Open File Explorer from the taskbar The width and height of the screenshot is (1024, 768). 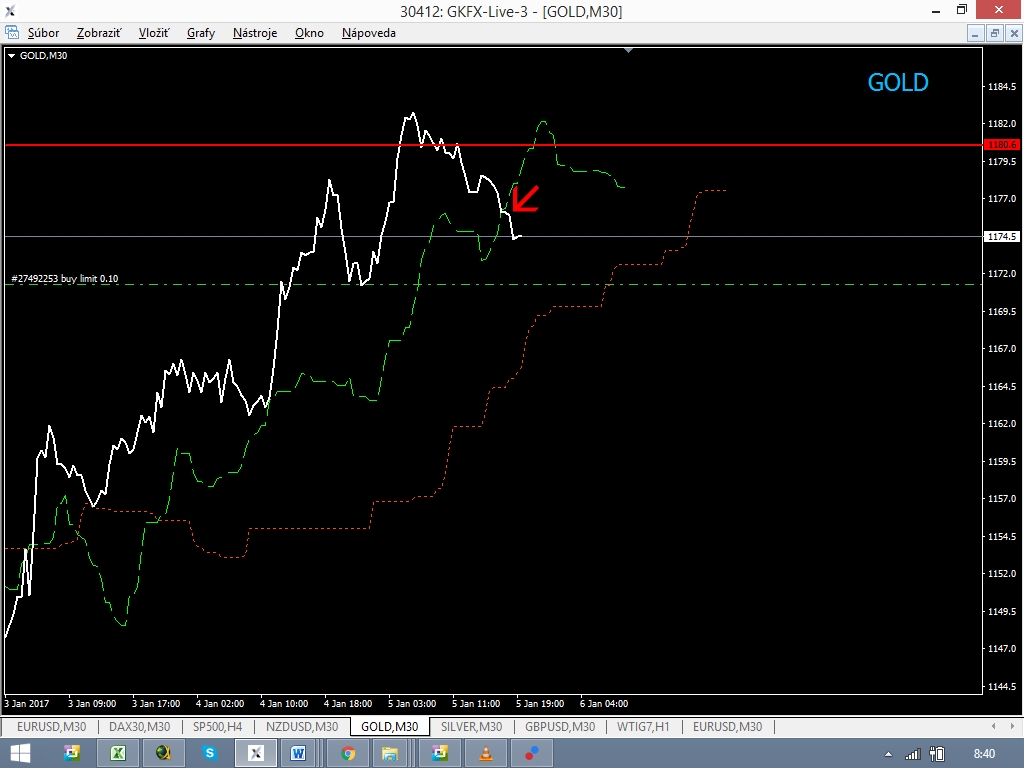(x=390, y=754)
